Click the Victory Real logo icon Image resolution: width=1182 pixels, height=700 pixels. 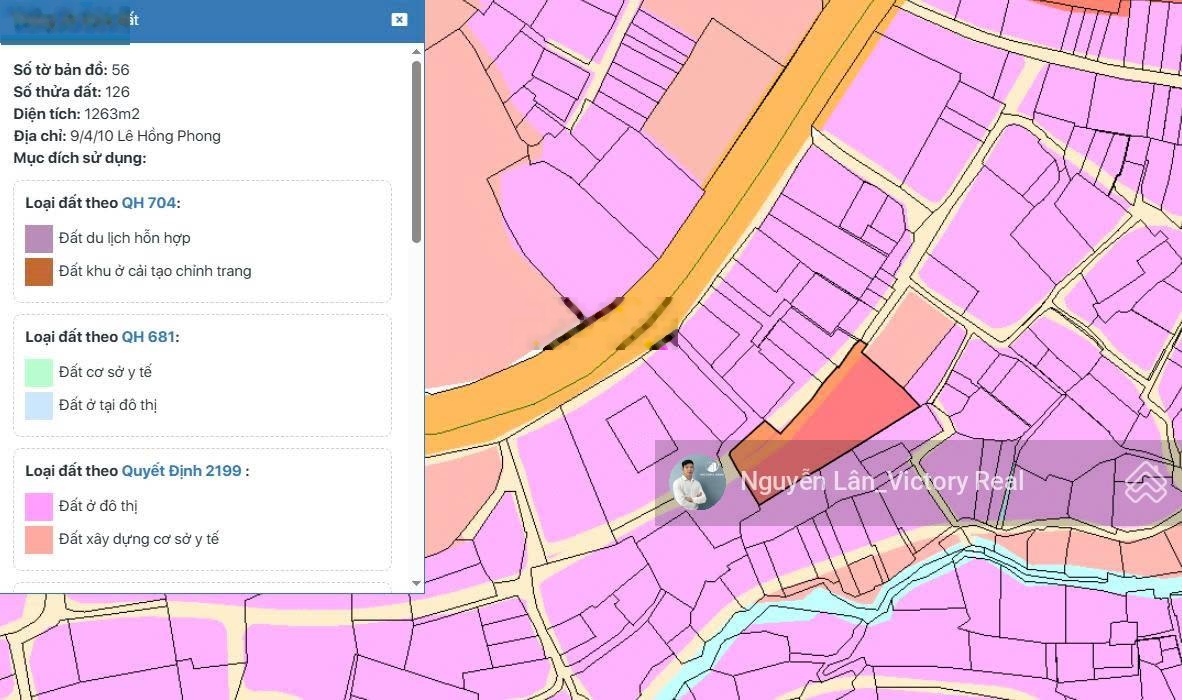(1146, 482)
